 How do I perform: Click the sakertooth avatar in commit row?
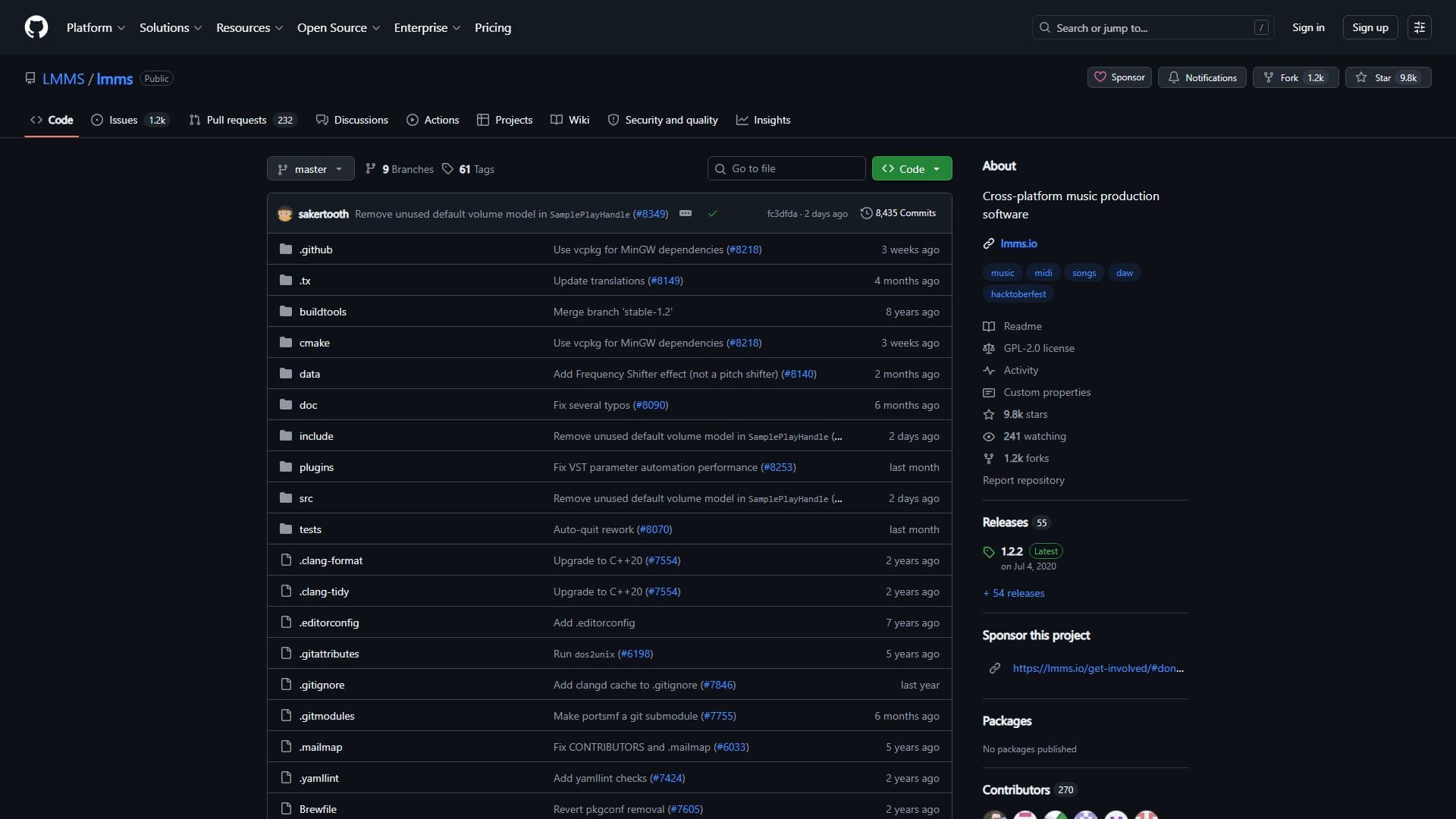pyautogui.click(x=285, y=214)
